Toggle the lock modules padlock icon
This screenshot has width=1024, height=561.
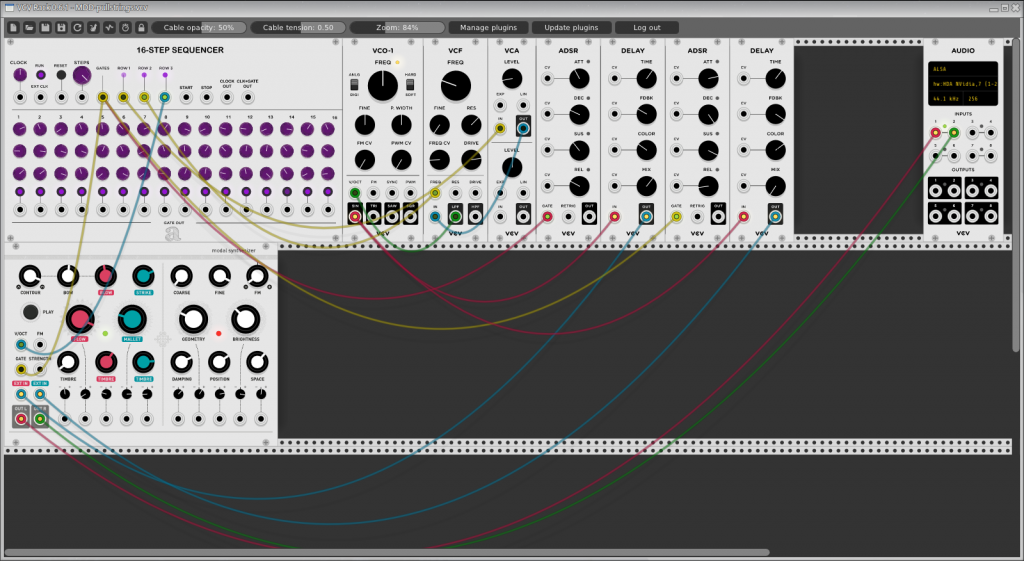(141, 27)
